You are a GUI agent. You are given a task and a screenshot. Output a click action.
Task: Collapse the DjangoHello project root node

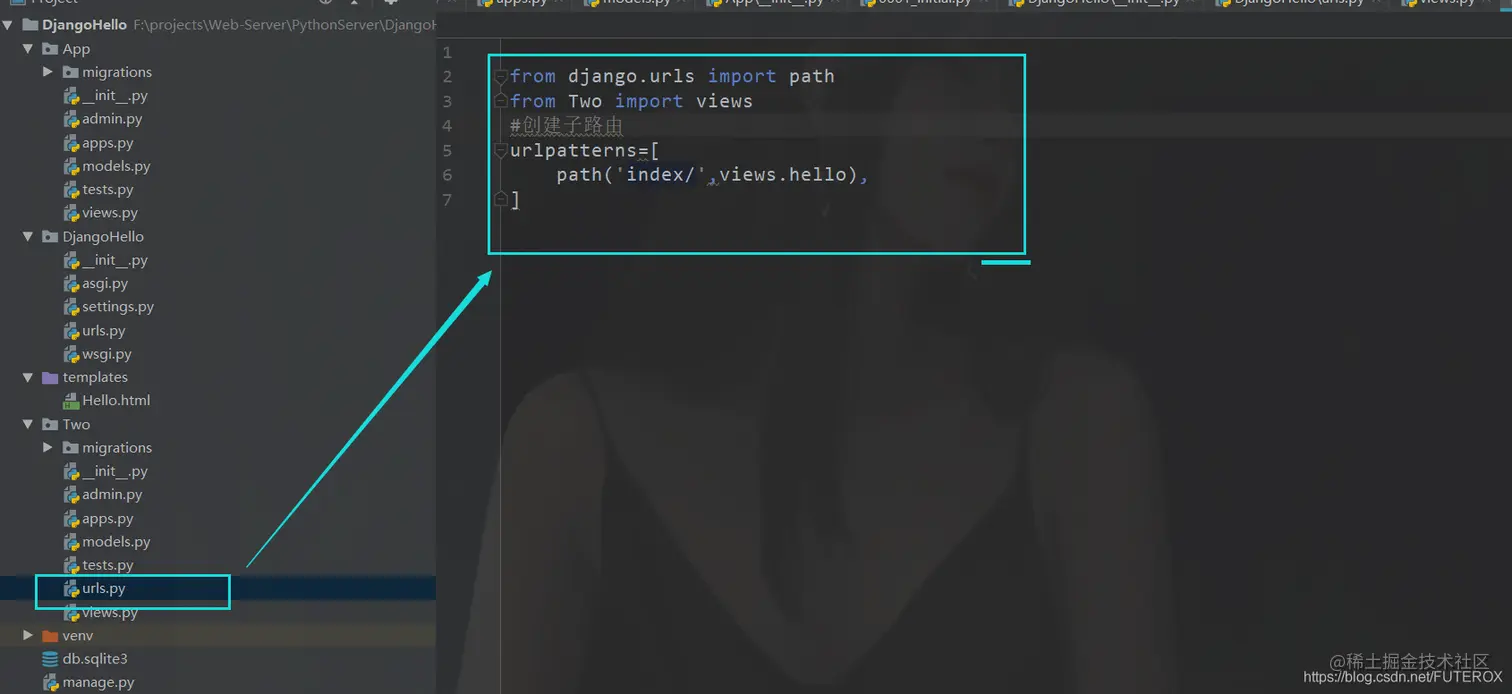[x=8, y=24]
